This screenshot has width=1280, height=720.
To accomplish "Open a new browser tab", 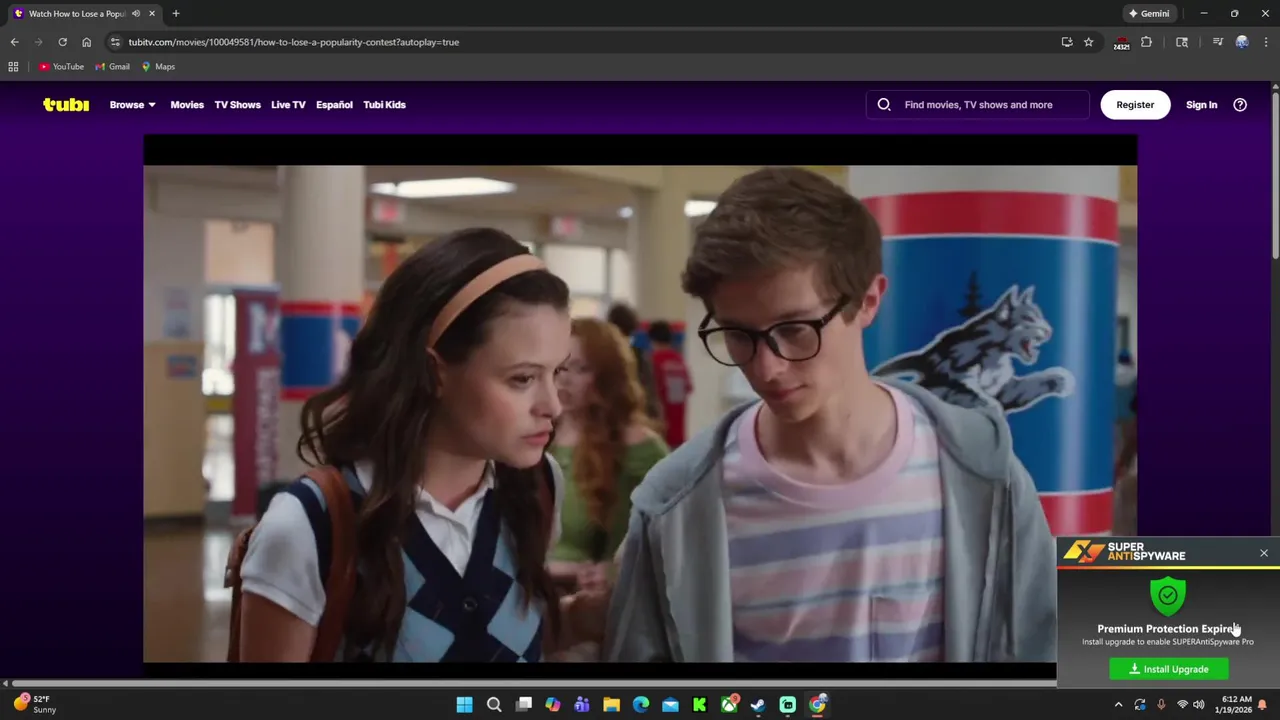I will pos(176,14).
